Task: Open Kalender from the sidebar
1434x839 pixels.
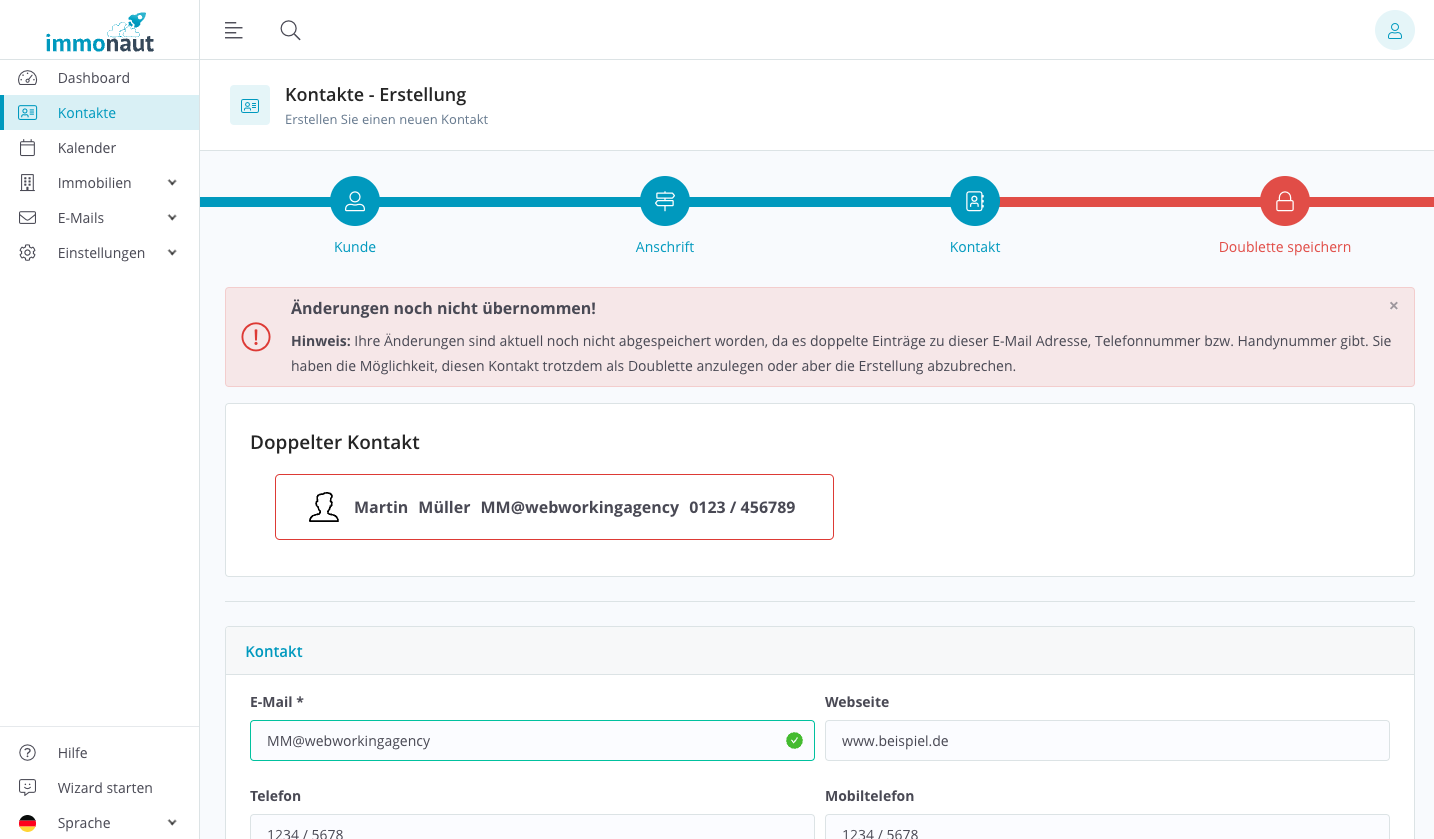Action: tap(87, 148)
